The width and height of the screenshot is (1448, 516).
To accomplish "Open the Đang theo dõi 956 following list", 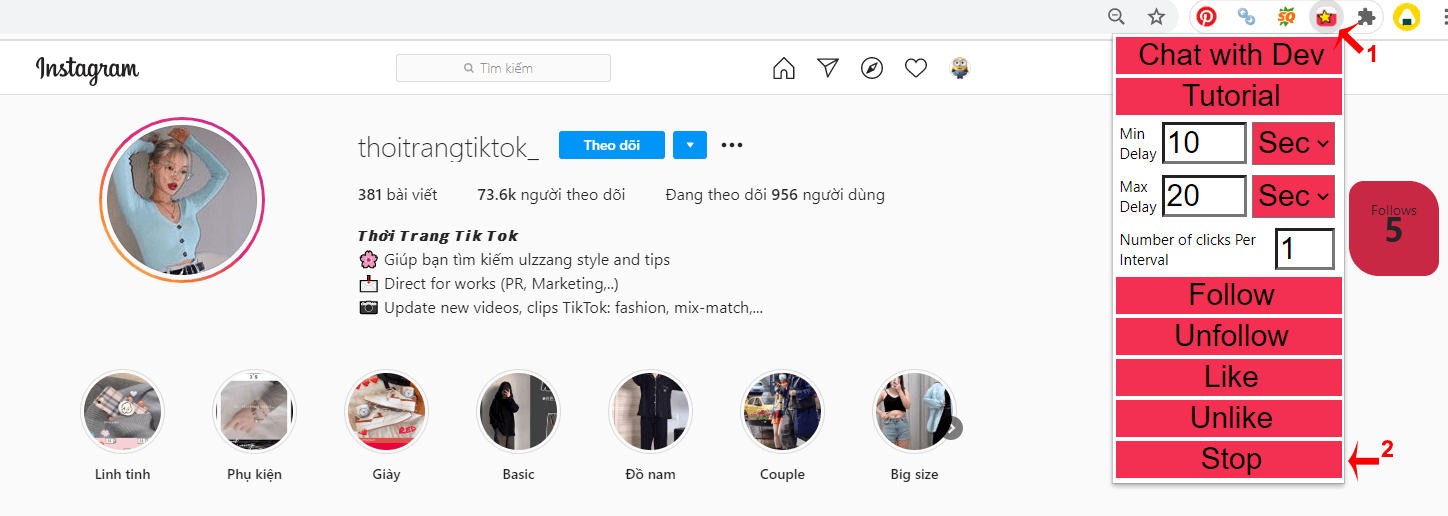I will (775, 195).
